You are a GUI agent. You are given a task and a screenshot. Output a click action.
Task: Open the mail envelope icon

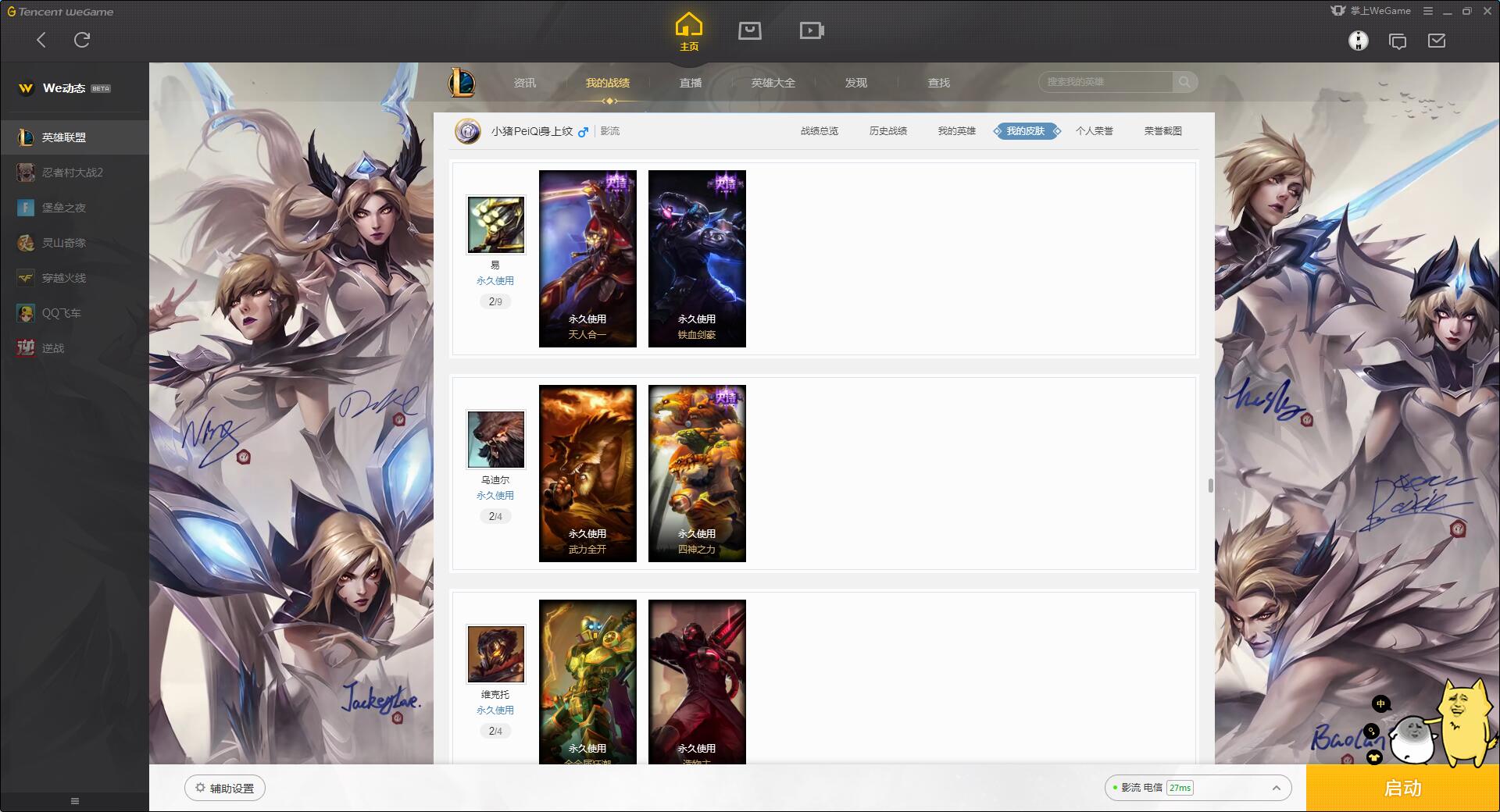1437,41
